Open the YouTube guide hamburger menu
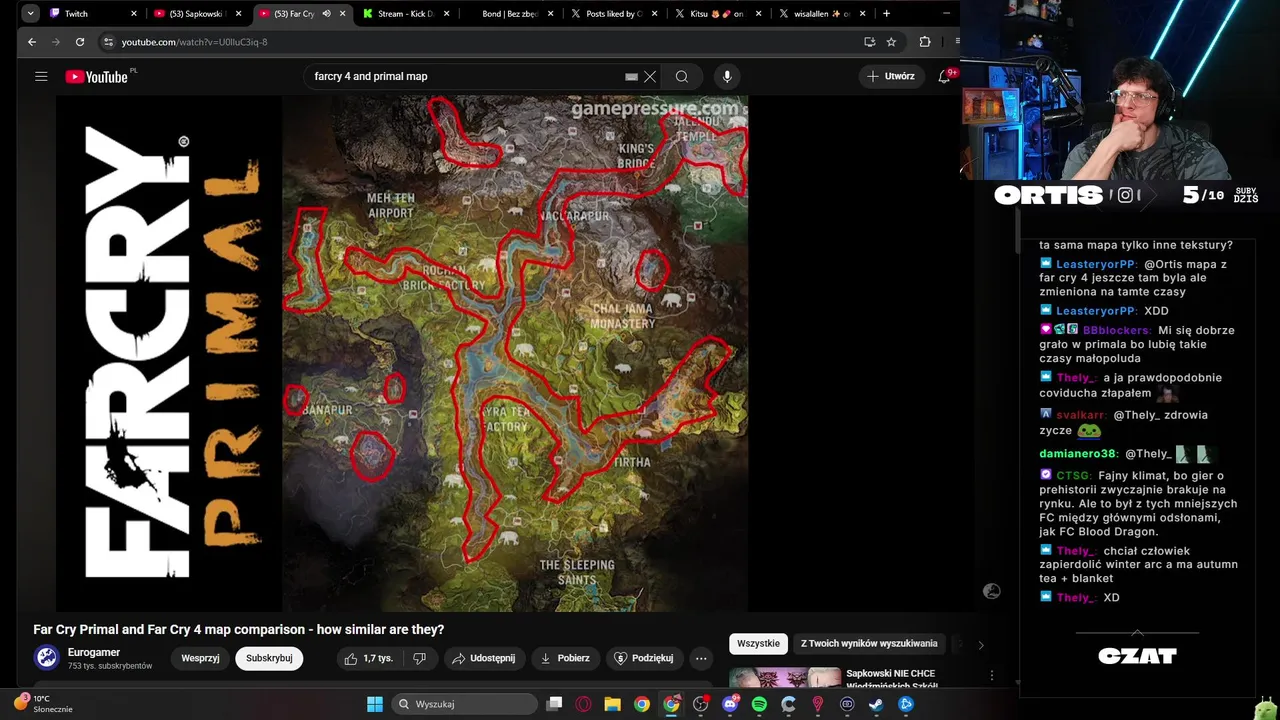The height and width of the screenshot is (720, 1280). [x=41, y=76]
